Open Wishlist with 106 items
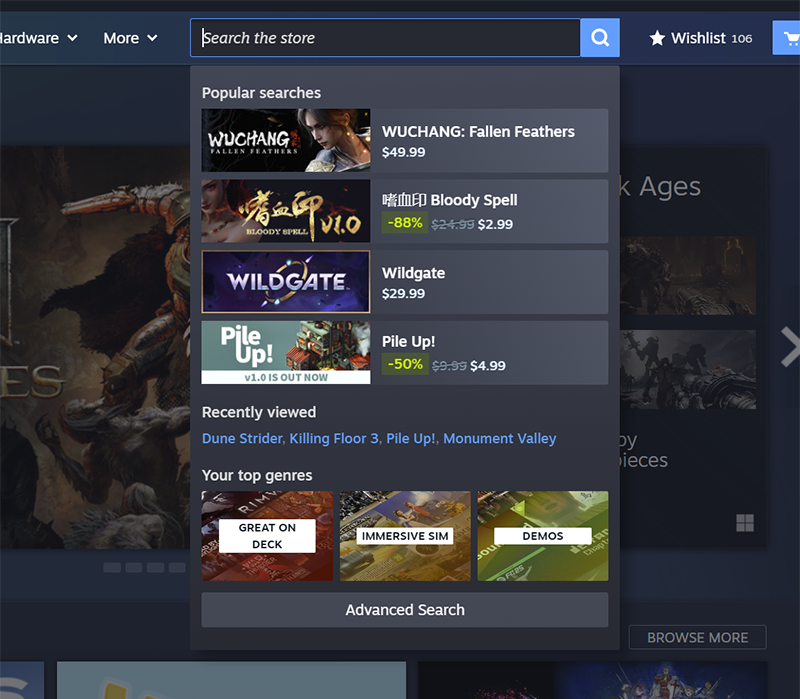The height and width of the screenshot is (699, 800). coord(701,38)
